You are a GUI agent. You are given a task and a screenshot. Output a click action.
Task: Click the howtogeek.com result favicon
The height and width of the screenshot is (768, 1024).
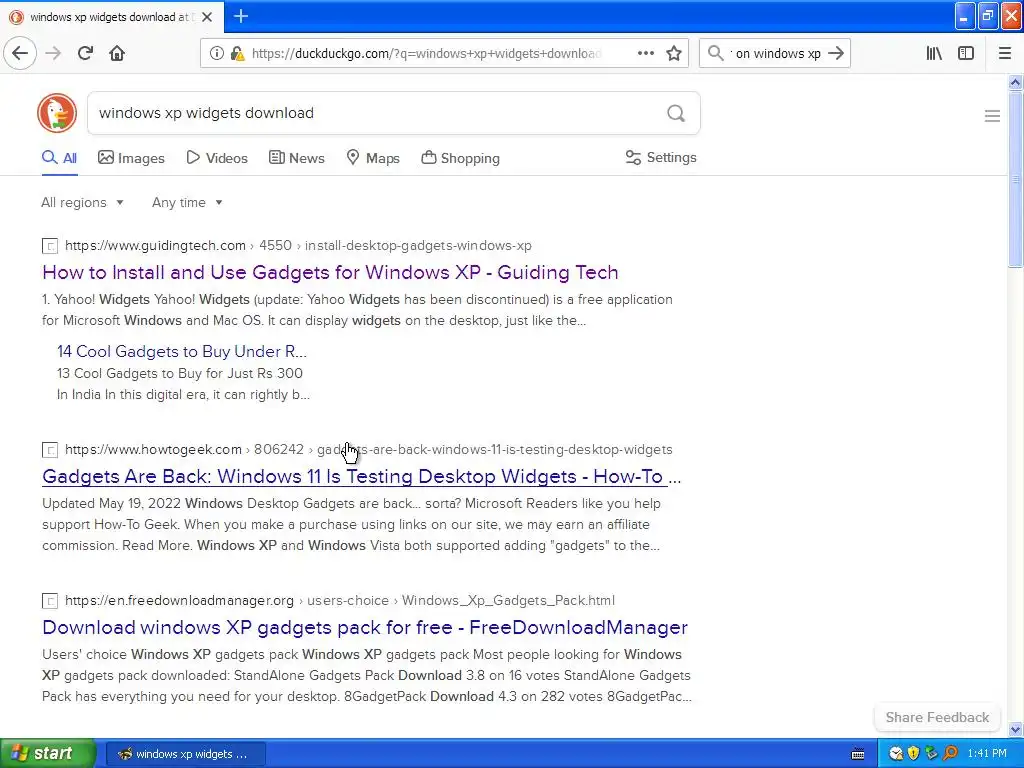50,450
